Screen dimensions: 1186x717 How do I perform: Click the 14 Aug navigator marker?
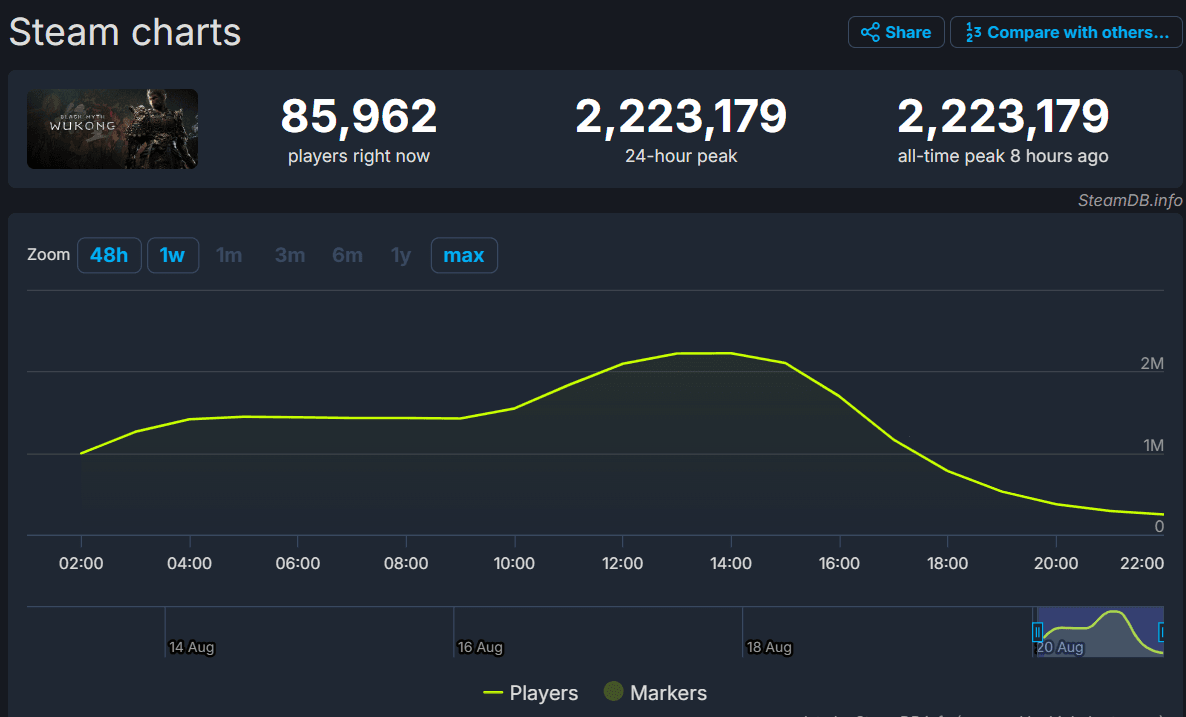[191, 647]
